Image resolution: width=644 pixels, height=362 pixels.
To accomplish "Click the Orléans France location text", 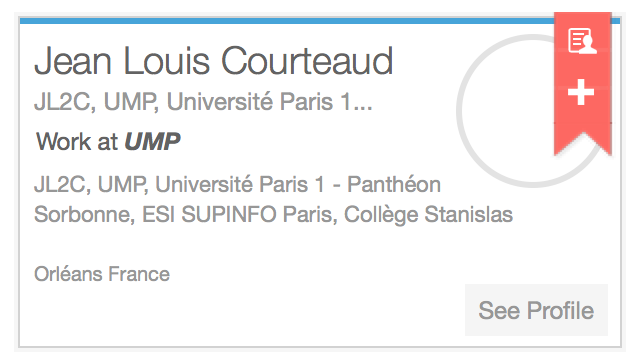I will [x=102, y=274].
